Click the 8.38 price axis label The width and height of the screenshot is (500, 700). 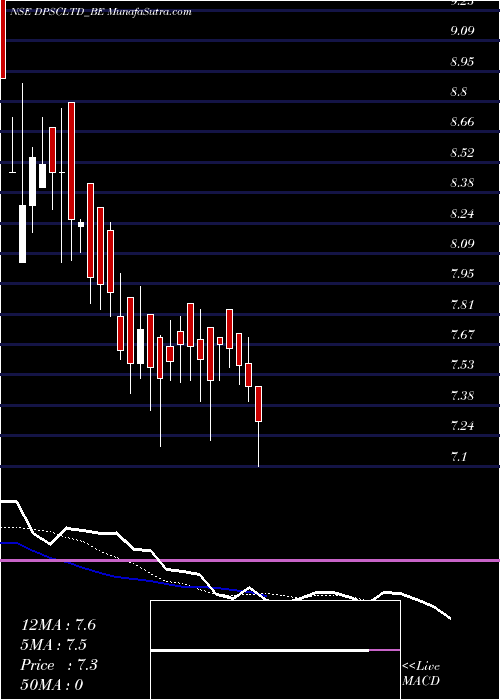point(462,183)
